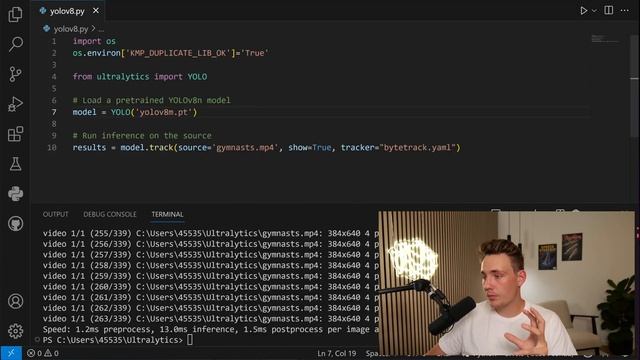Click terminal line video 1/1 (263/339)
The height and width of the screenshot is (360, 640).
click(x=210, y=319)
